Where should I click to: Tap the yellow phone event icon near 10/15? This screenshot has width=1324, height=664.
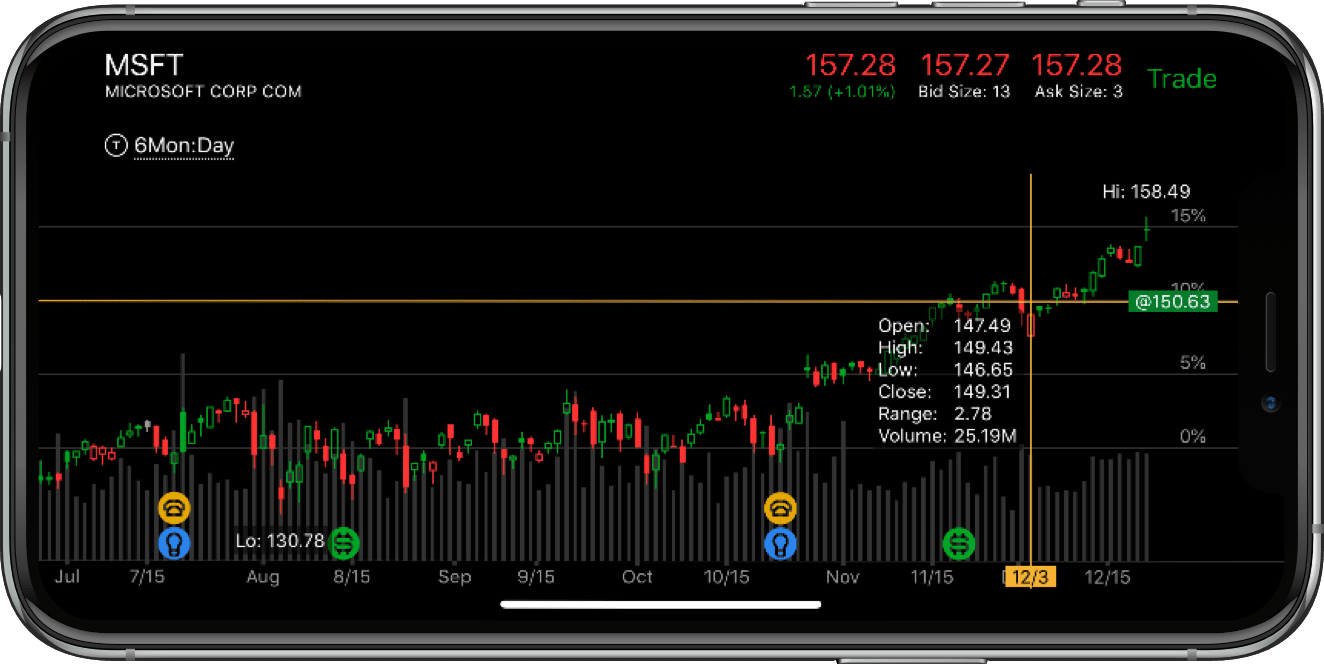[780, 508]
